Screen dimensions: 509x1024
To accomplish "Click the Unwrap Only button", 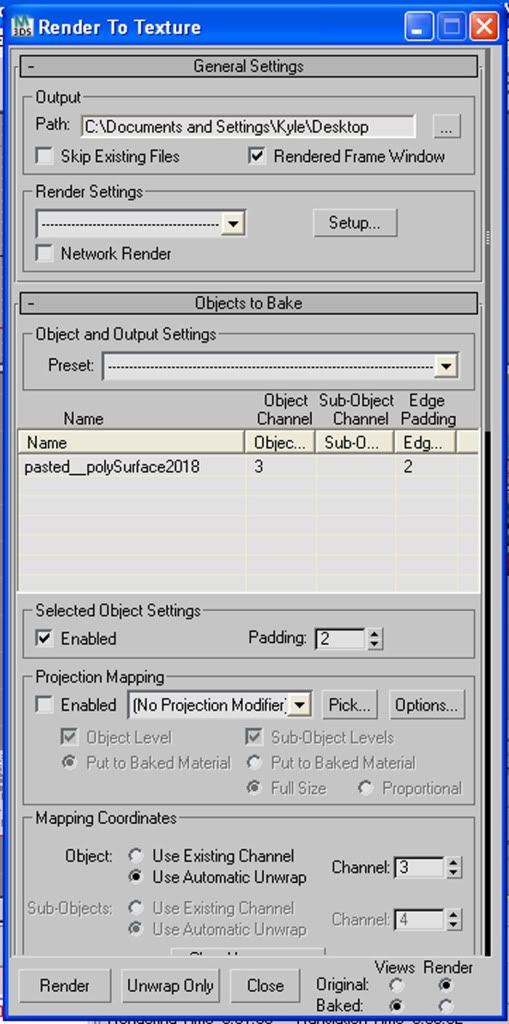I will [x=169, y=985].
